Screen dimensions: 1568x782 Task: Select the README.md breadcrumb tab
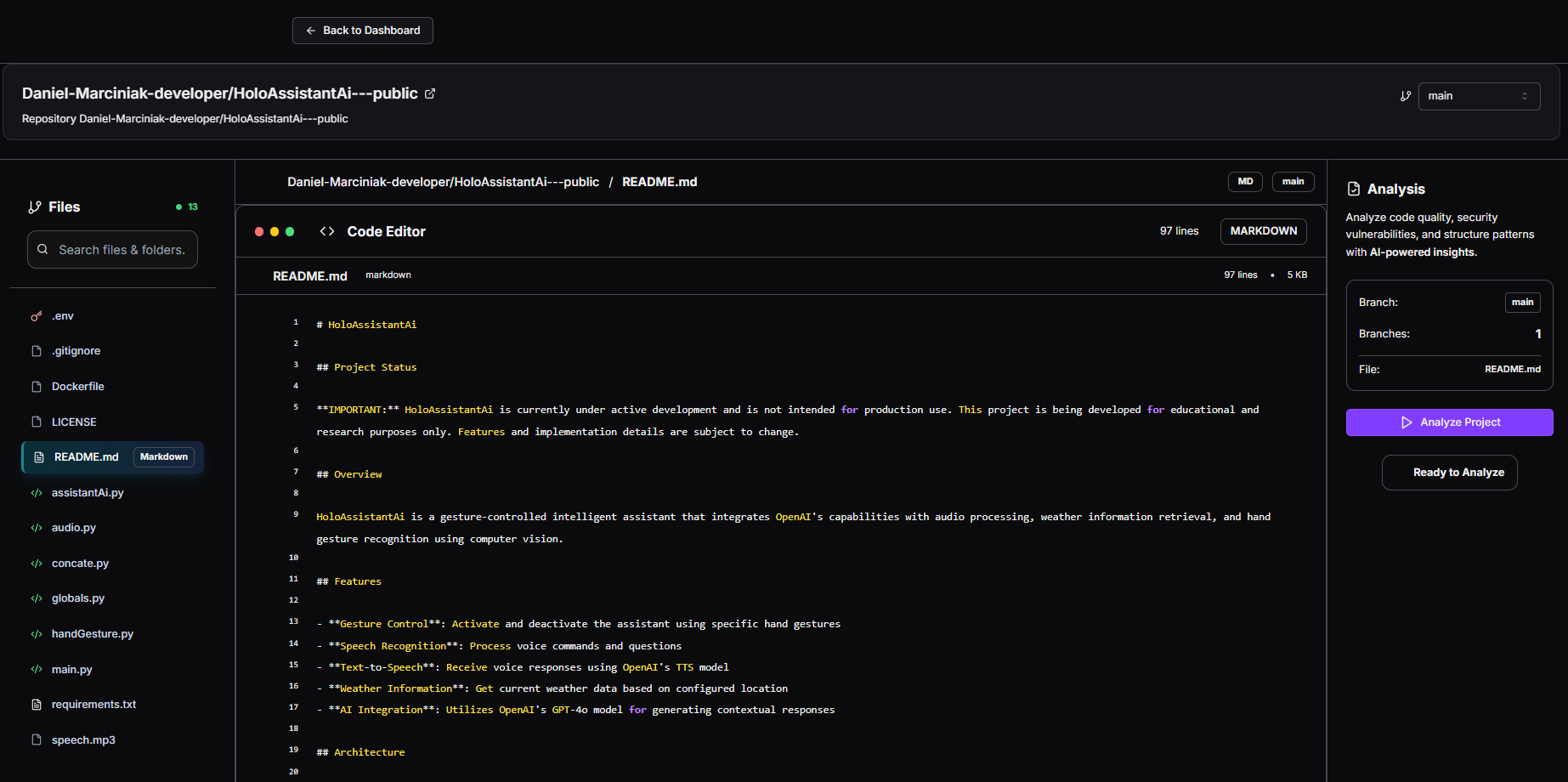click(659, 181)
